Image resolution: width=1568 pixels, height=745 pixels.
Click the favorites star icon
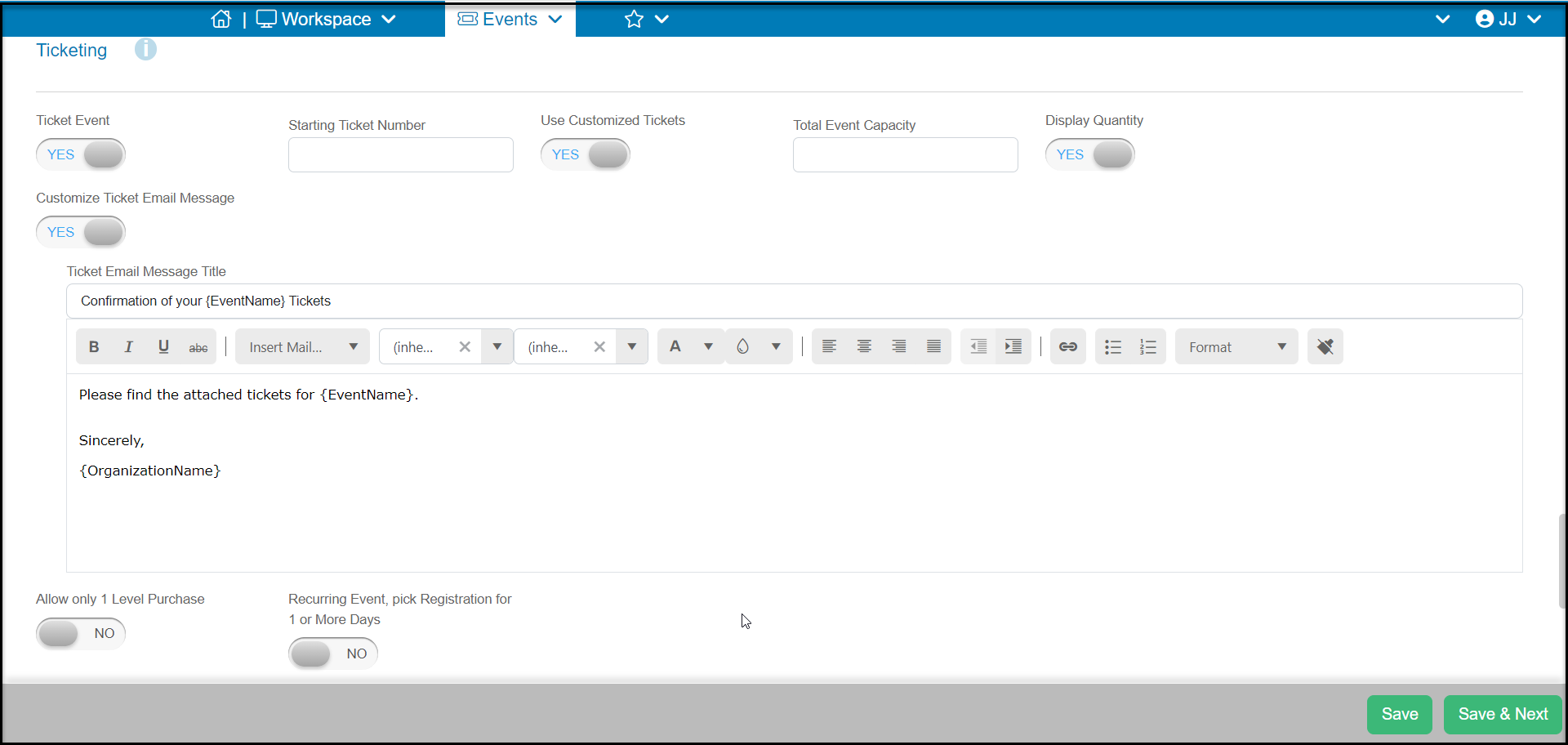click(x=634, y=19)
